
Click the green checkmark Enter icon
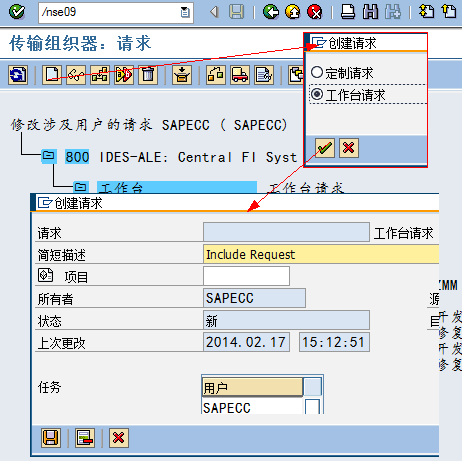17,12
